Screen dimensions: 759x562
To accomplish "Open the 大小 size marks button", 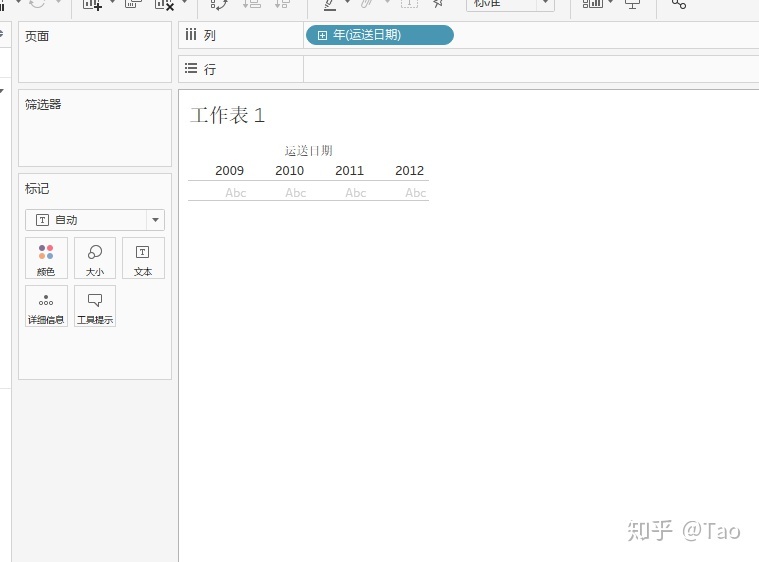I will pyautogui.click(x=94, y=258).
